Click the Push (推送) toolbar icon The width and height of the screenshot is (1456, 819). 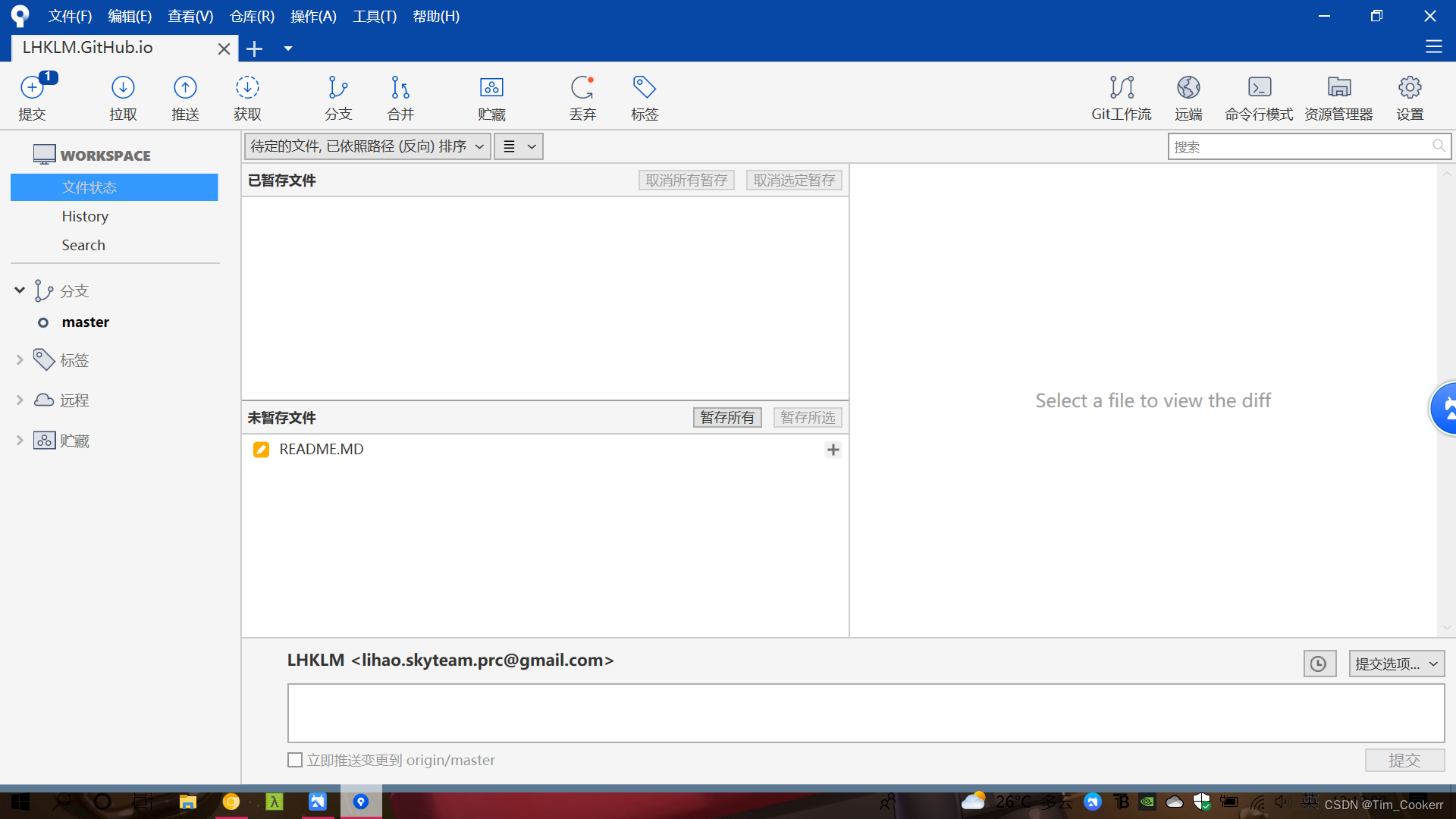(x=185, y=97)
